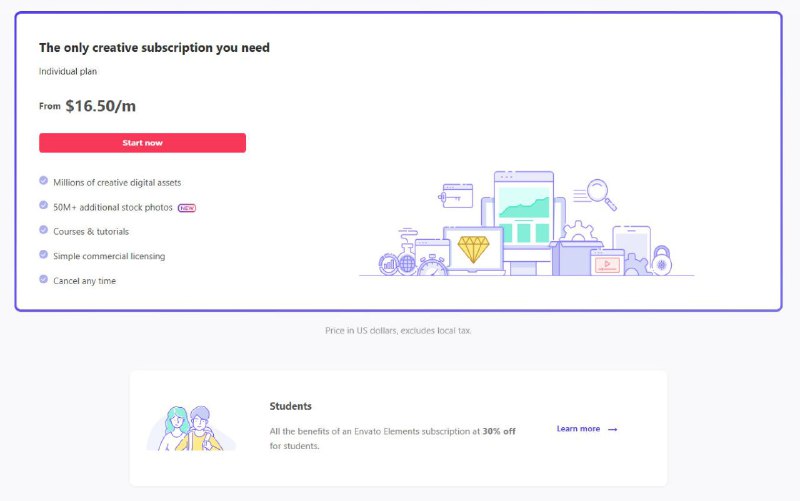Click the red Start now button
Viewport: 800px width, 501px height.
tap(142, 143)
